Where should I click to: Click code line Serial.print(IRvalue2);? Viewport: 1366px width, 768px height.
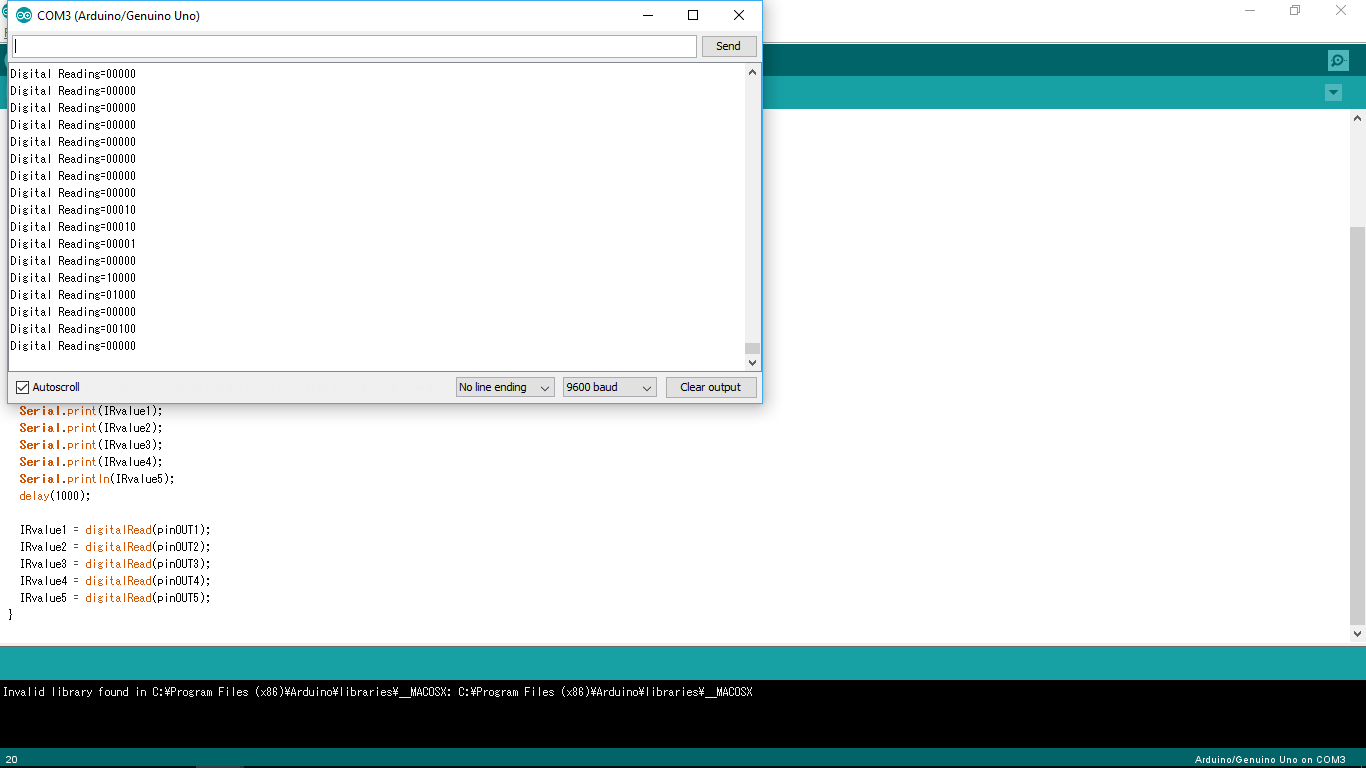tap(91, 428)
